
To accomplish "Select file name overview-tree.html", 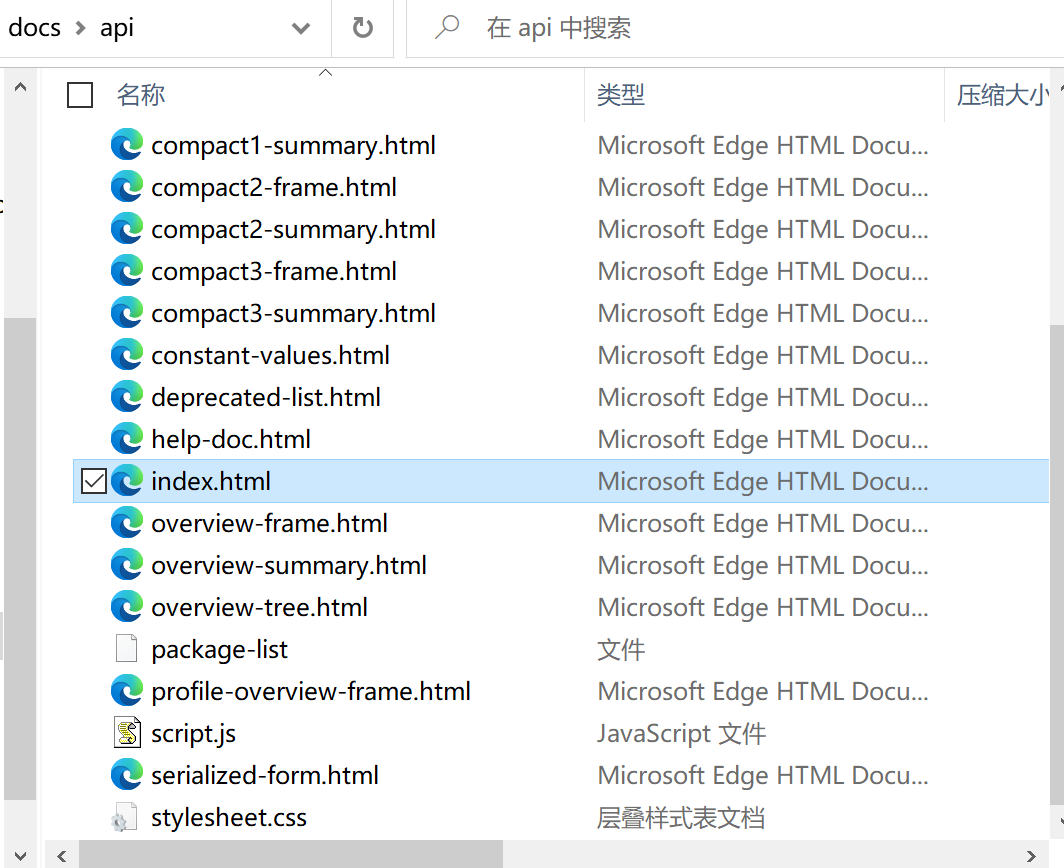I will coord(259,607).
